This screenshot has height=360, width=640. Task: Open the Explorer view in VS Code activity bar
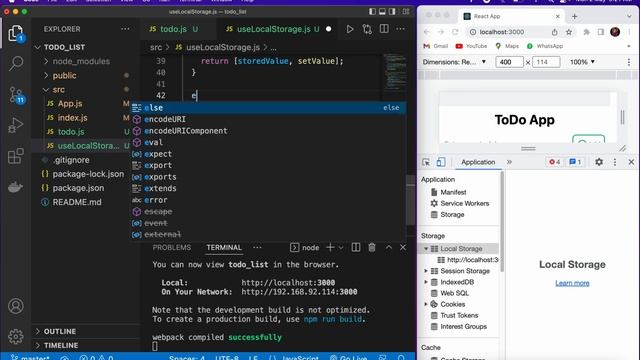16,33
